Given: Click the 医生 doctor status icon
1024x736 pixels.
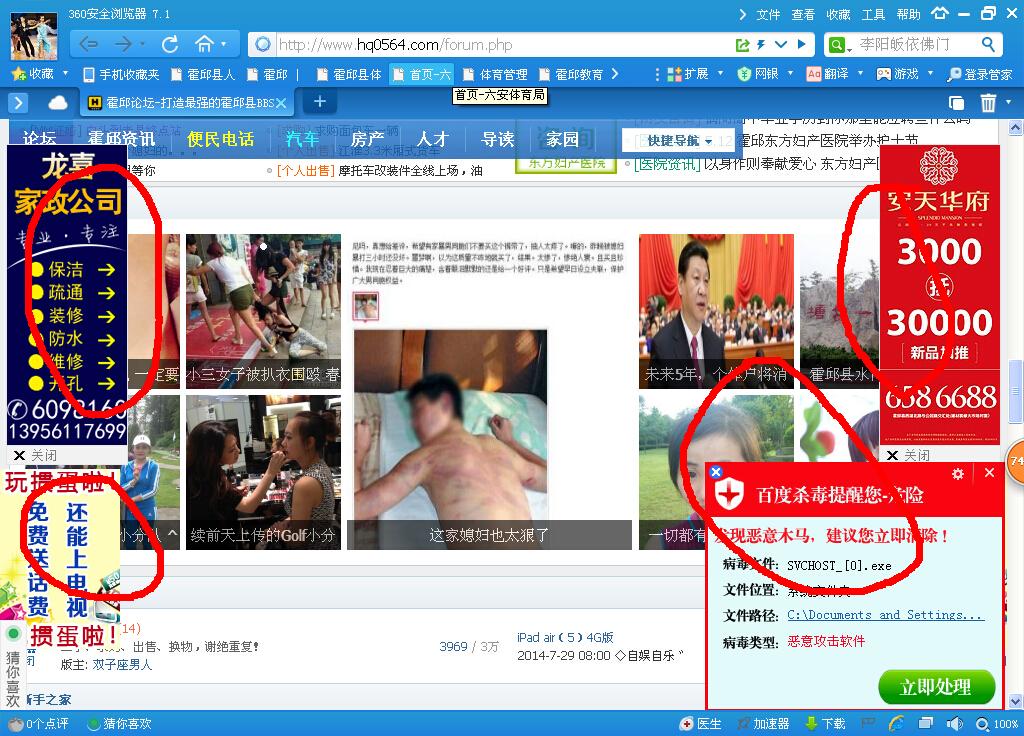Looking at the screenshot, I should tap(701, 724).
